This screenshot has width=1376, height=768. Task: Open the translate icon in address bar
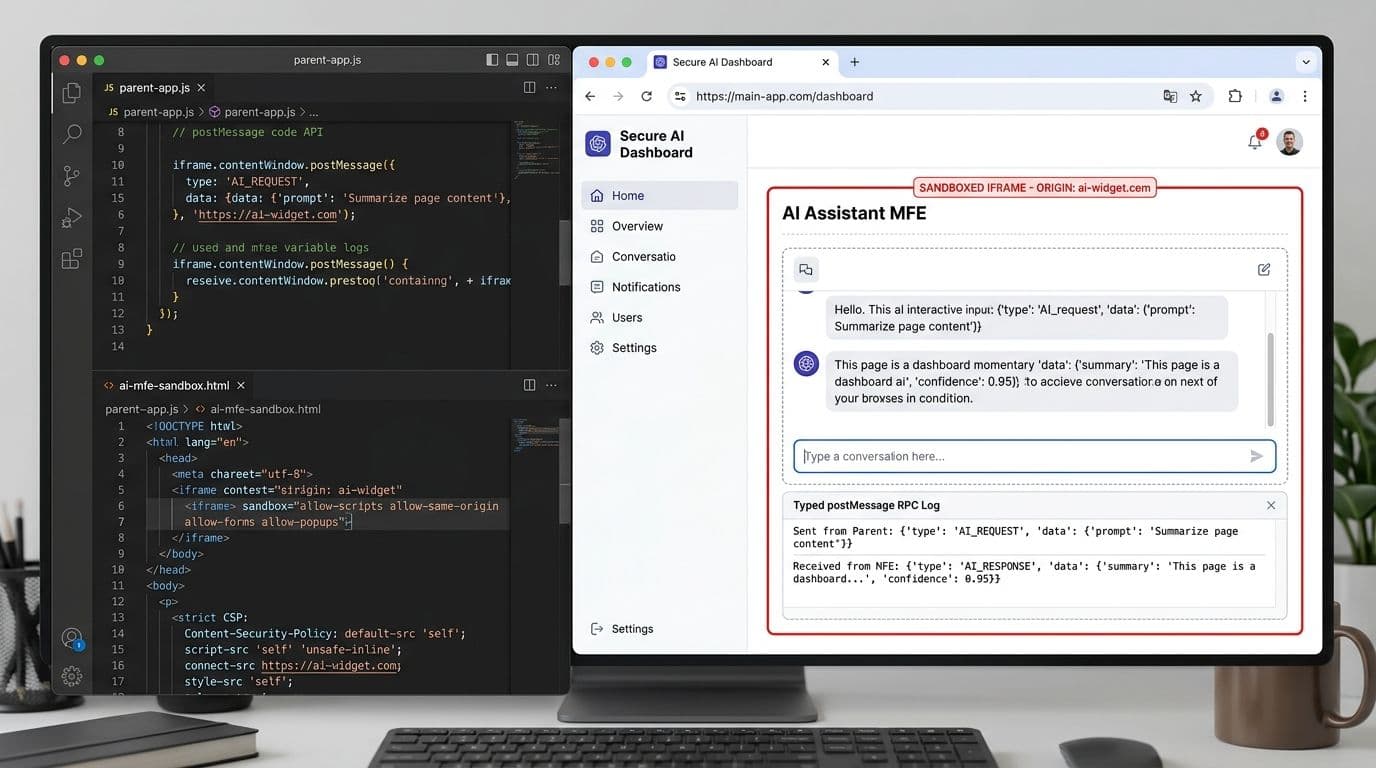pos(1169,96)
